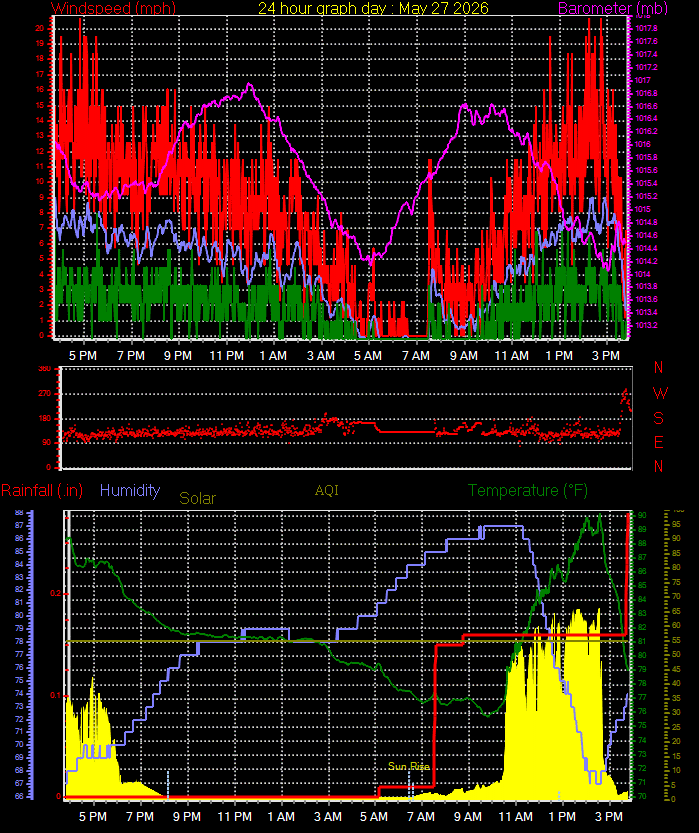Click '15' on the windspeed axis
The width and height of the screenshot is (699, 833).
40,105
